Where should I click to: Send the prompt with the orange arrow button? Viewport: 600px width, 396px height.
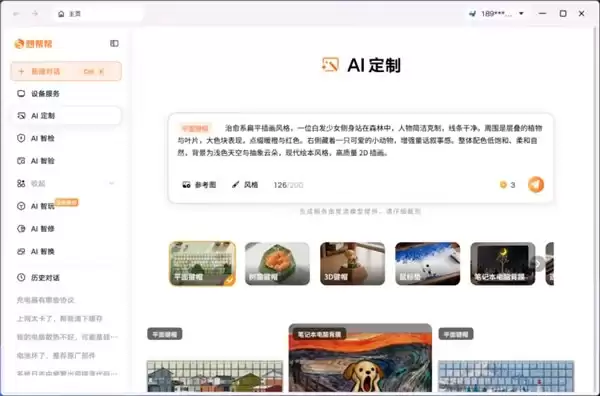point(536,184)
